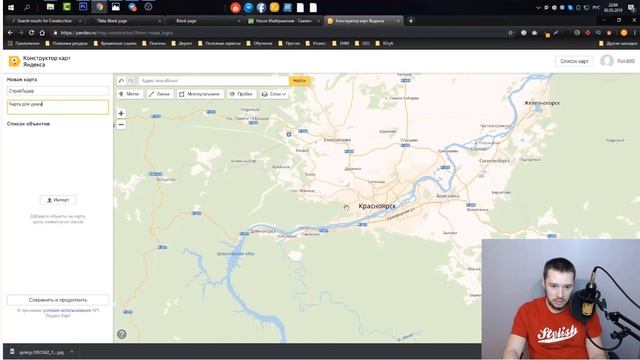Click the browser address bar URL
Viewport: 640px width, 360px height.
pos(117,33)
